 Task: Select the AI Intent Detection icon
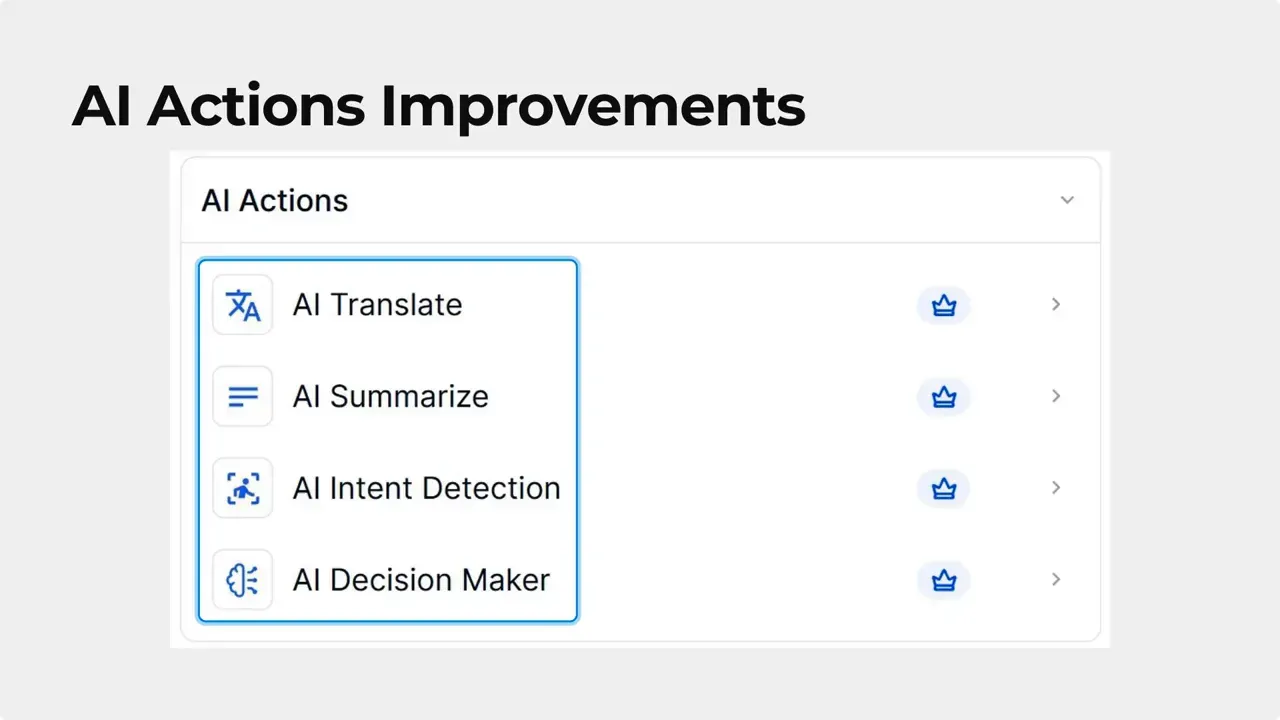coord(242,488)
